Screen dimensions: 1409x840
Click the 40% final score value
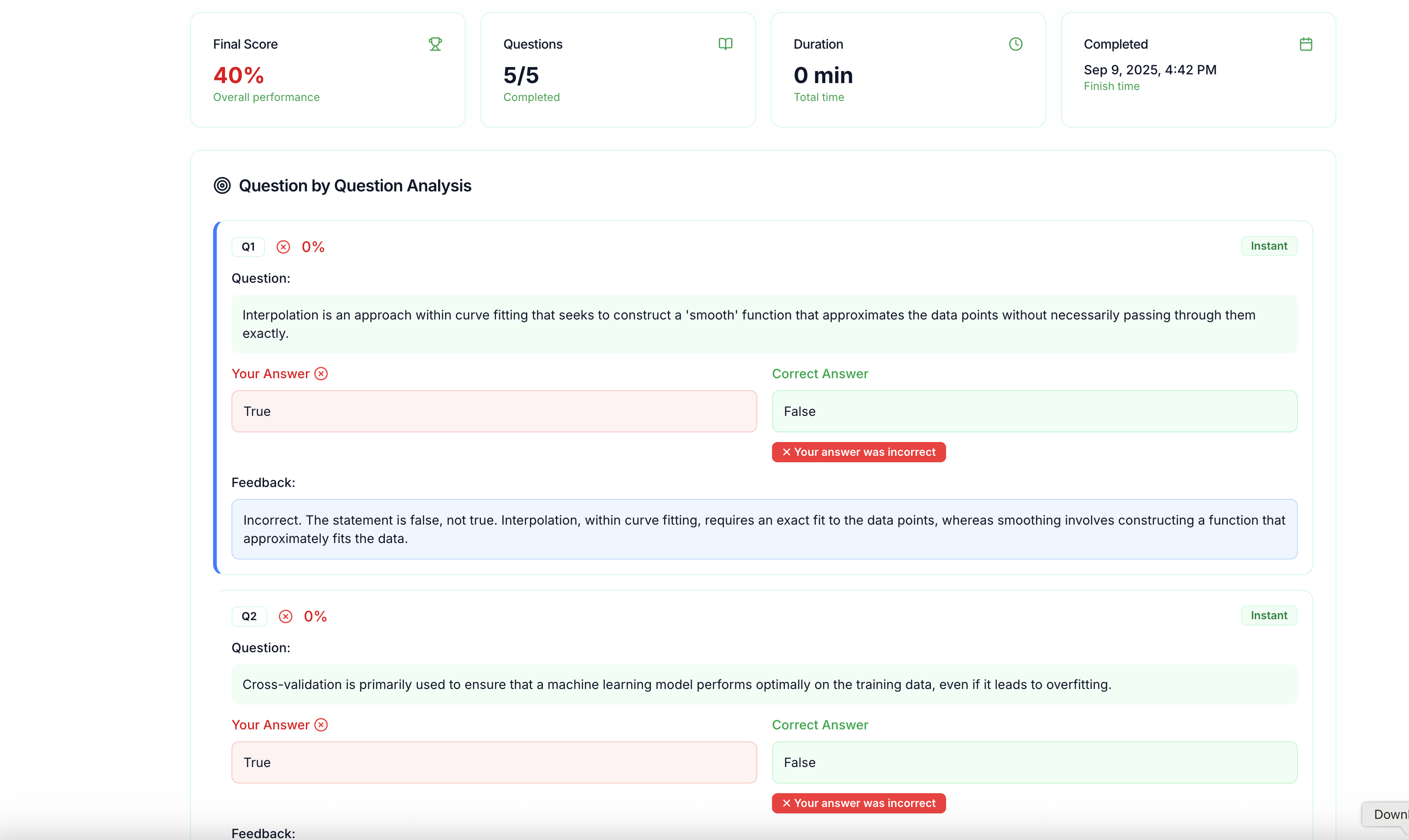(238, 75)
